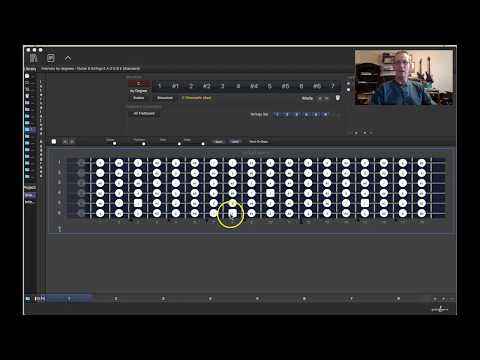Viewport: 480px width, 360px height.
Task: Collapse the top panel with up chevron
Action: pos(68,59)
